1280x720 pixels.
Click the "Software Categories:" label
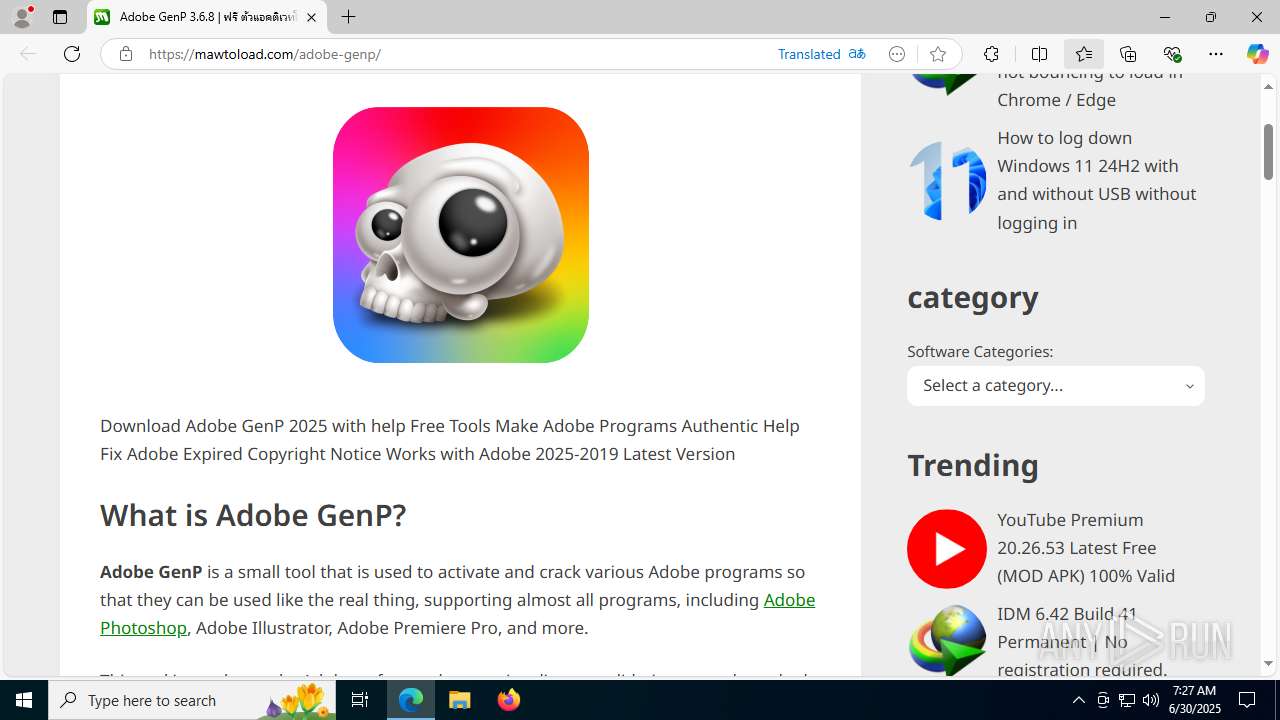tap(980, 351)
